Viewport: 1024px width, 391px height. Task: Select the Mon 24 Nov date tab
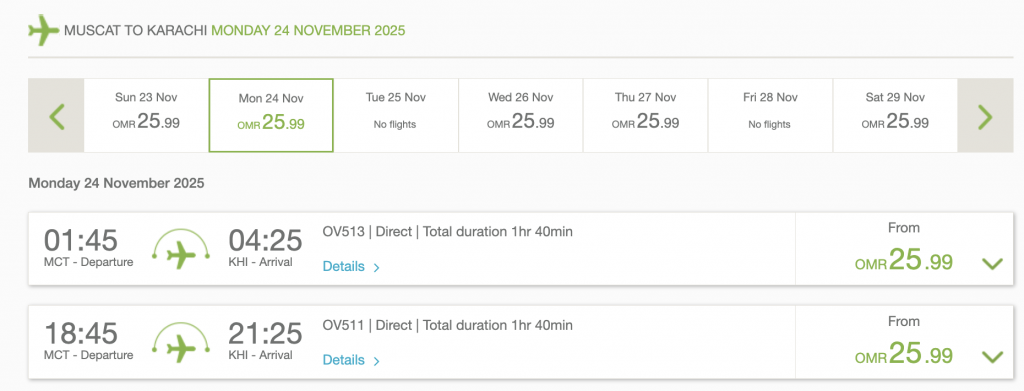tap(271, 116)
